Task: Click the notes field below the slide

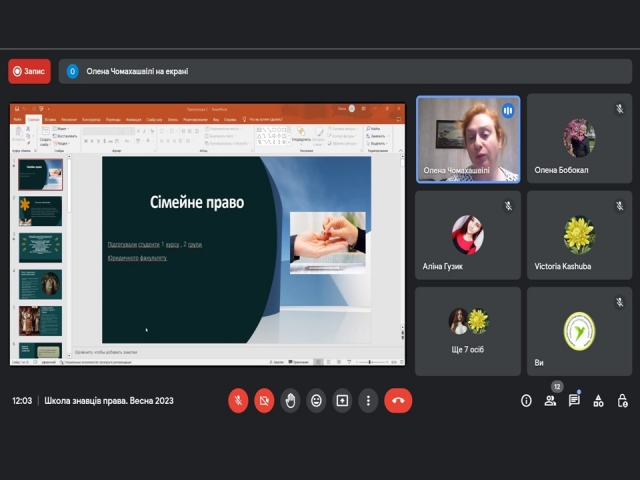Action: pos(237,352)
